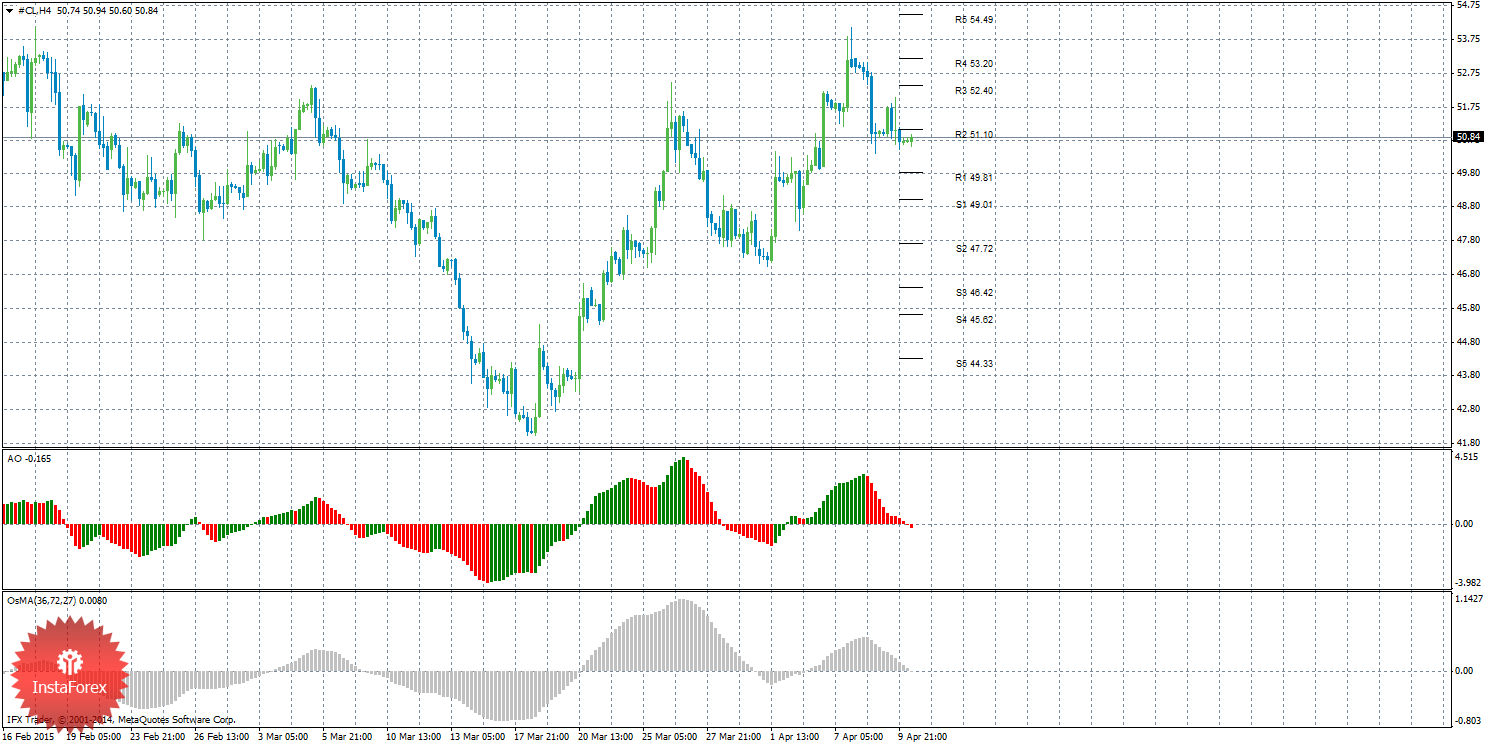This screenshot has height=745, width=1491.
Task: Select the R4 53.20 resistance label
Action: (974, 64)
